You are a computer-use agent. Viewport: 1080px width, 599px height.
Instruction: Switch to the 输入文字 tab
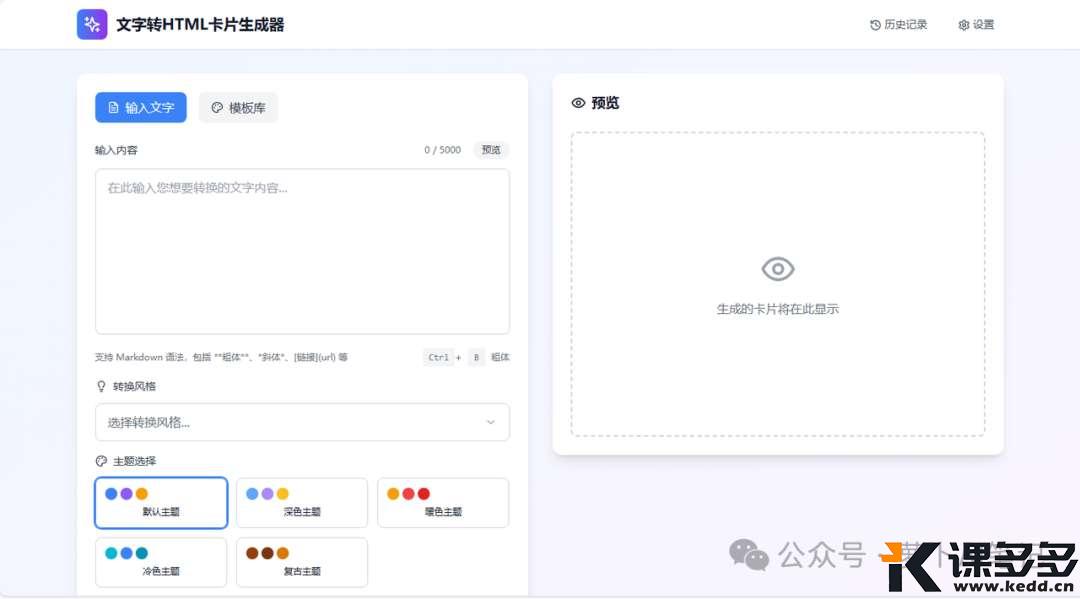(x=141, y=107)
